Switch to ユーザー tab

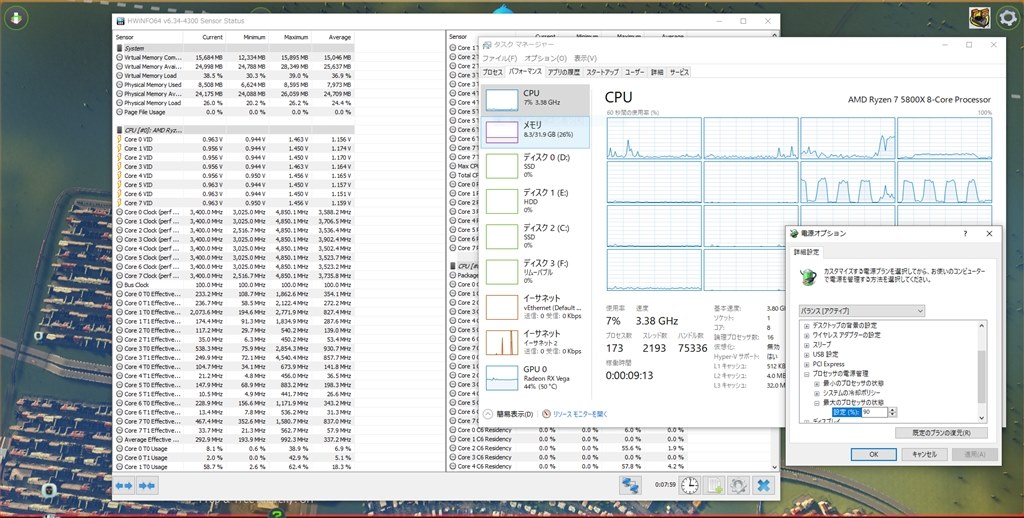pos(635,73)
